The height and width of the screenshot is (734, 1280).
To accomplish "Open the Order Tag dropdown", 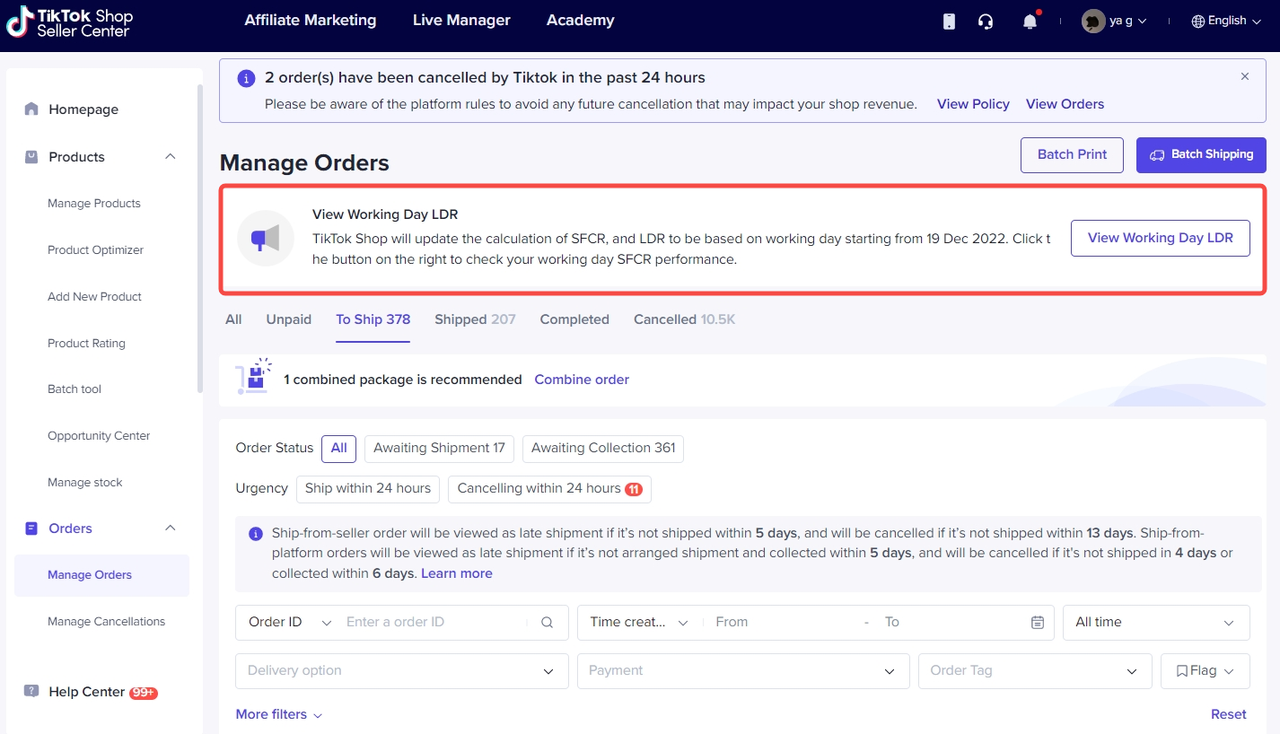I will (x=1035, y=671).
